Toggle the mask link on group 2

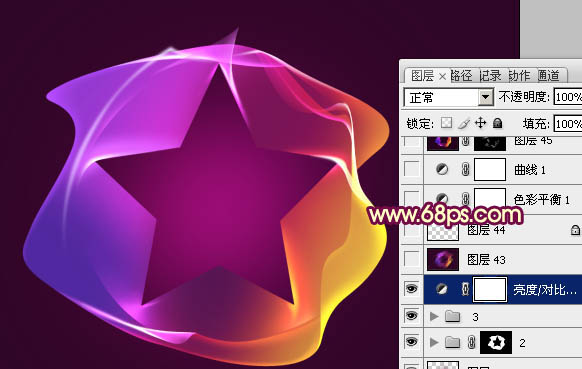(471, 342)
